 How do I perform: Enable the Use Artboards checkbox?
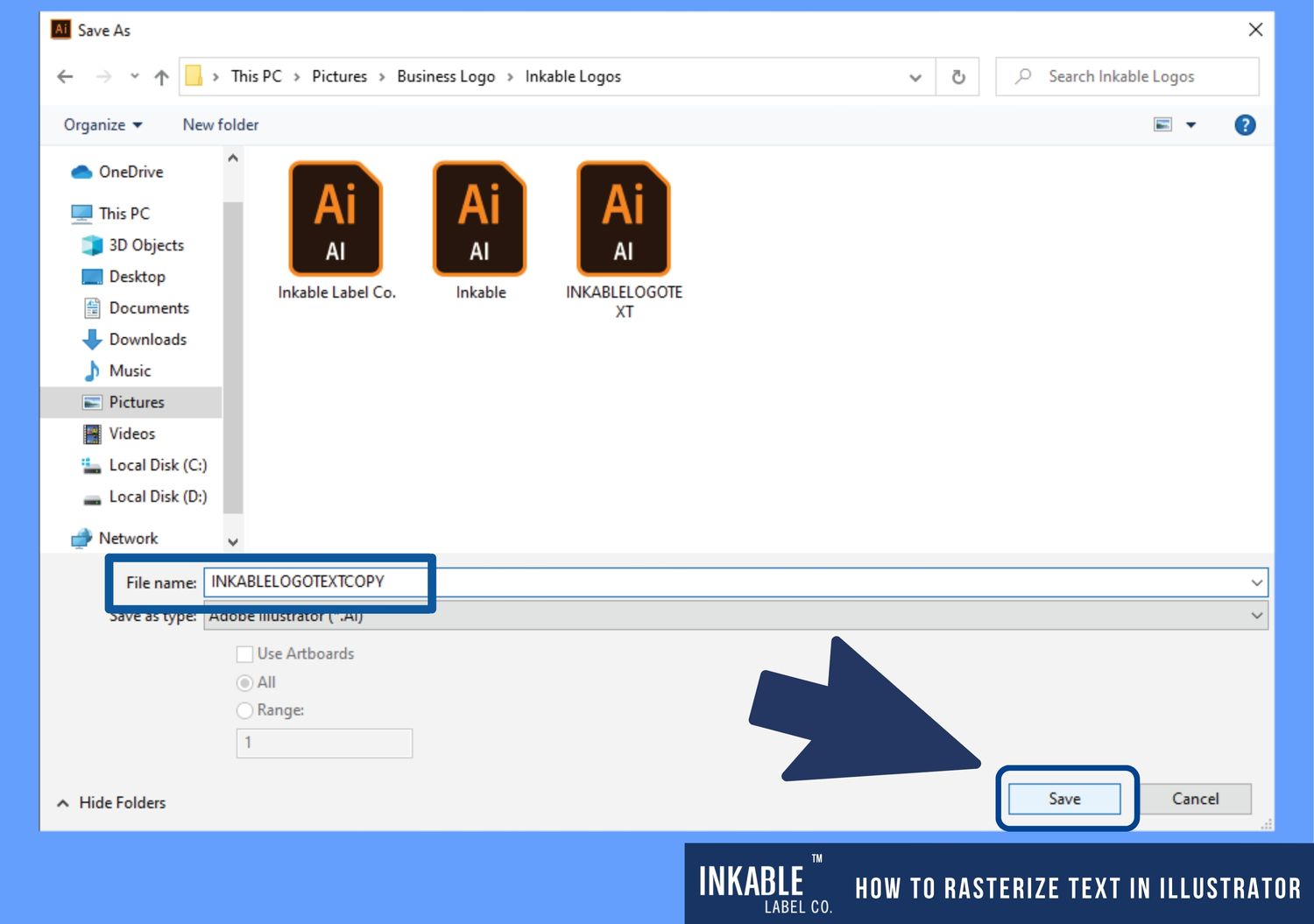[x=244, y=653]
